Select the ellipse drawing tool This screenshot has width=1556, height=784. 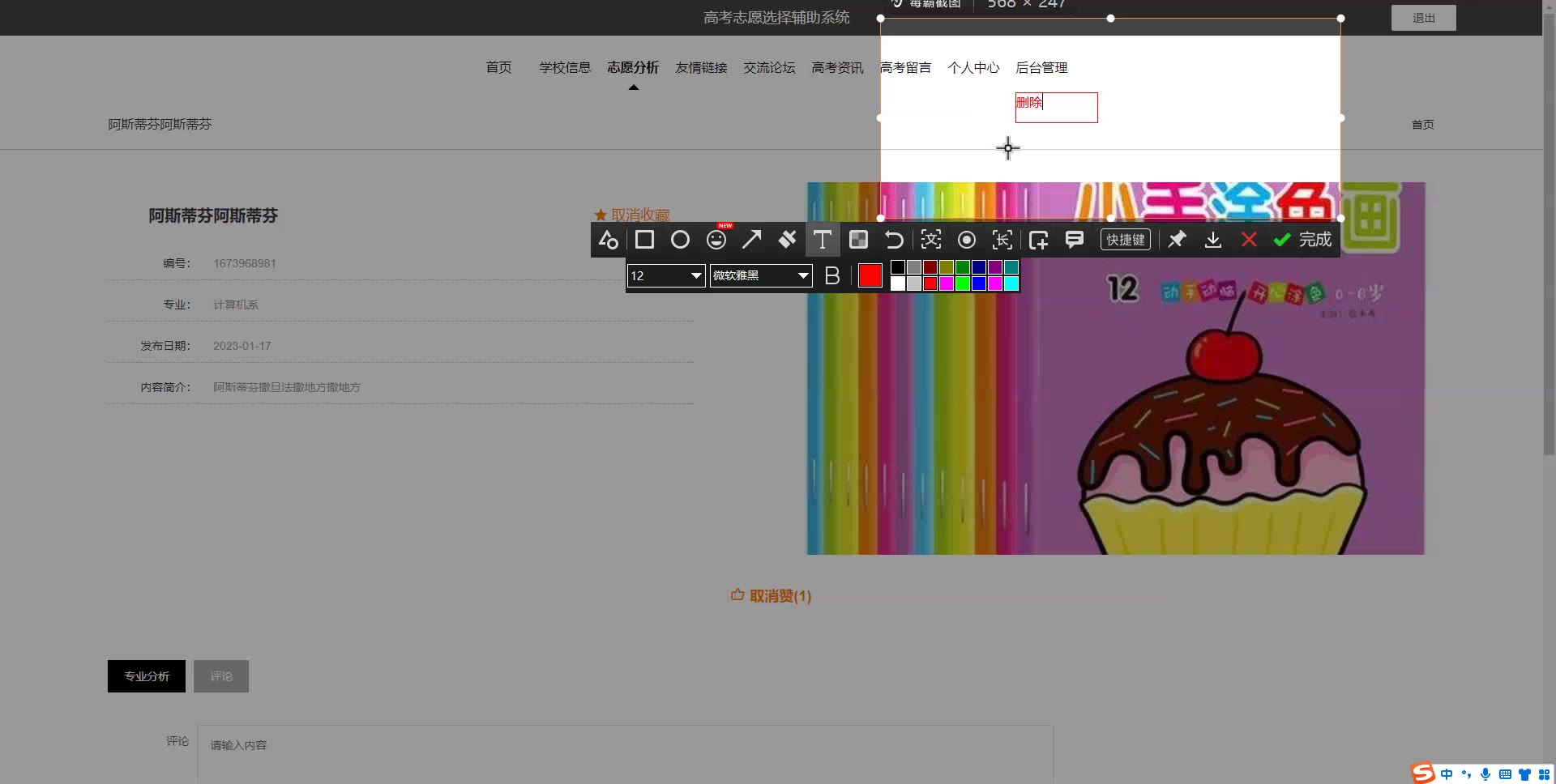point(680,240)
